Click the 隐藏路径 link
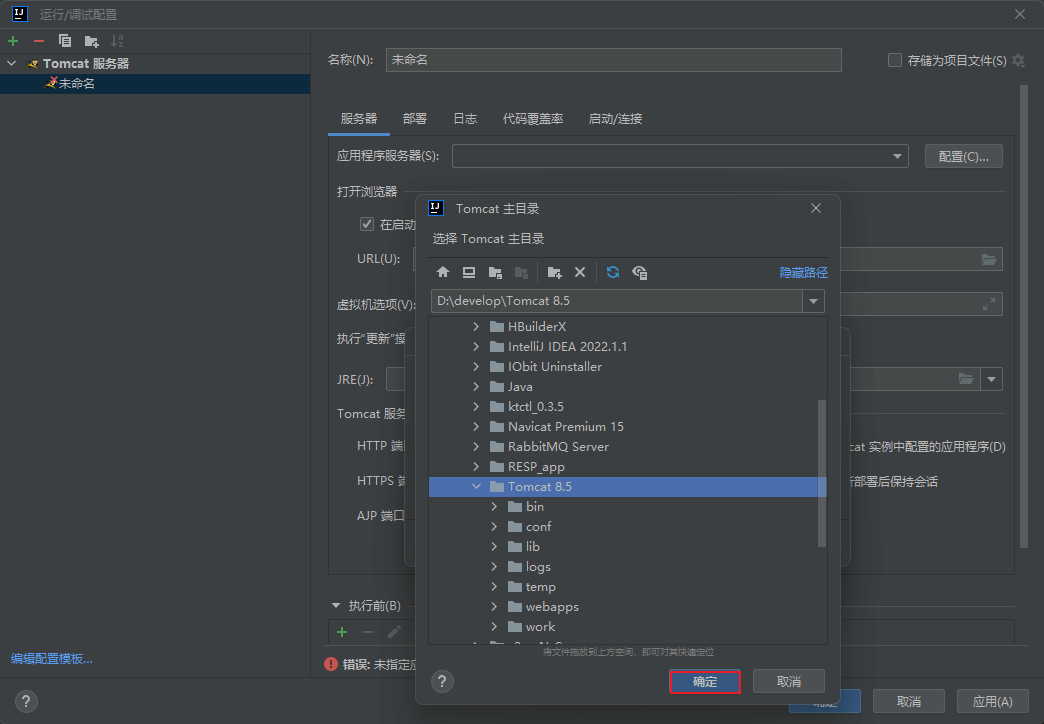Screen dimensions: 1044x724 pyautogui.click(x=804, y=272)
